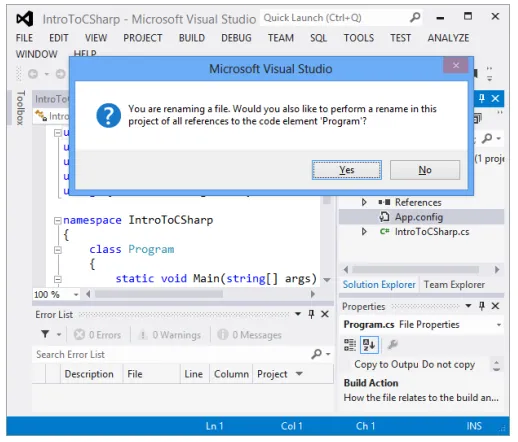This screenshot has height=442, width=518.
Task: Click the Error List filter icon
Action: (45, 334)
